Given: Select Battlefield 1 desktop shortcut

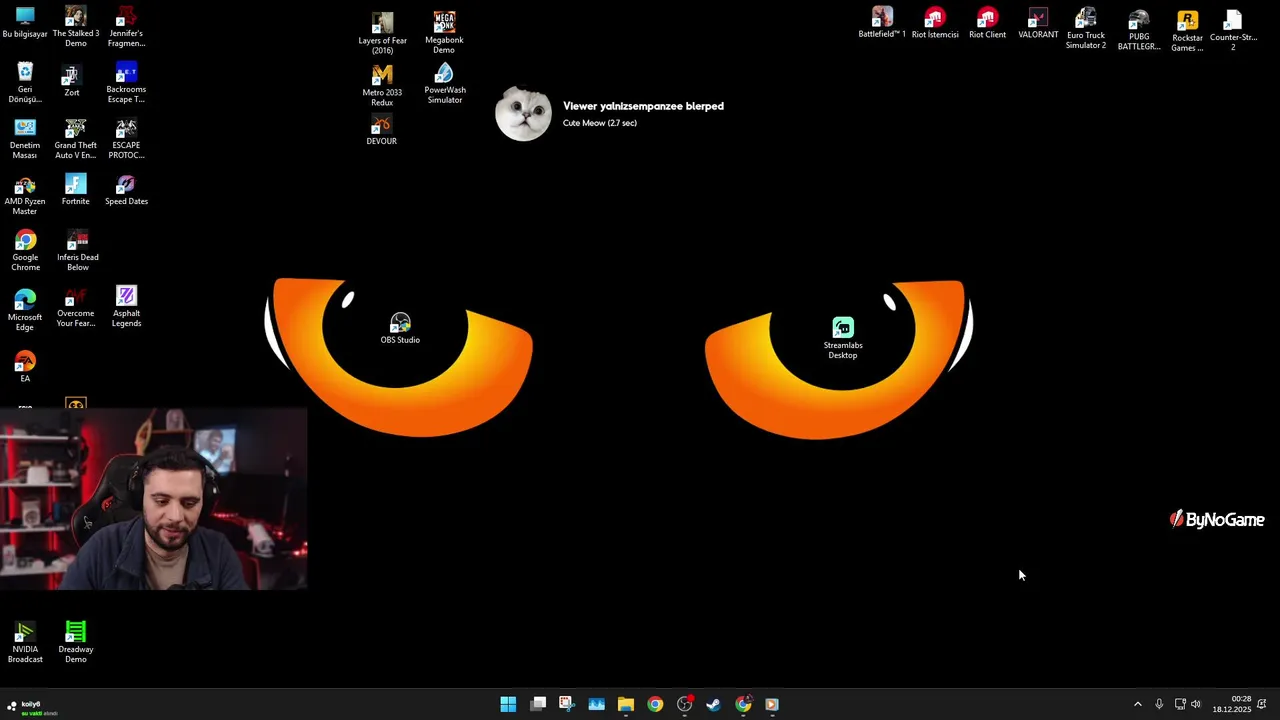Looking at the screenshot, I should pos(882,22).
